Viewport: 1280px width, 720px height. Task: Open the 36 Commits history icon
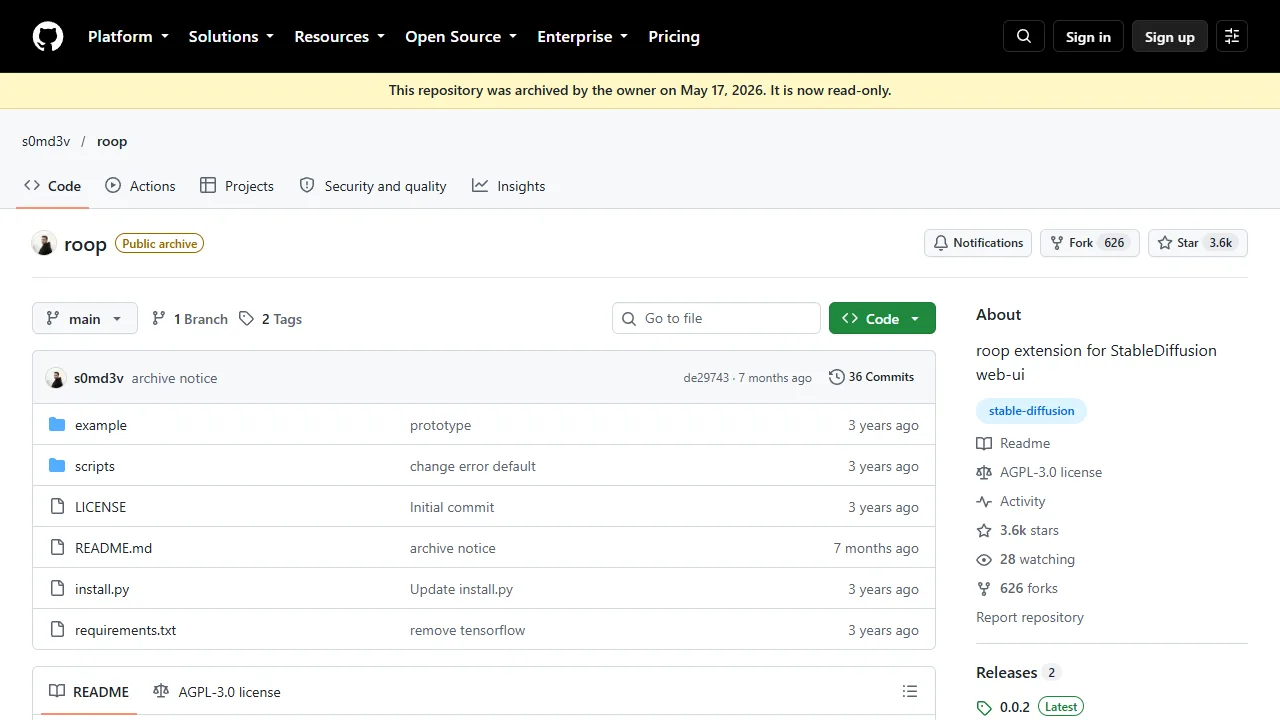pyautogui.click(x=837, y=377)
